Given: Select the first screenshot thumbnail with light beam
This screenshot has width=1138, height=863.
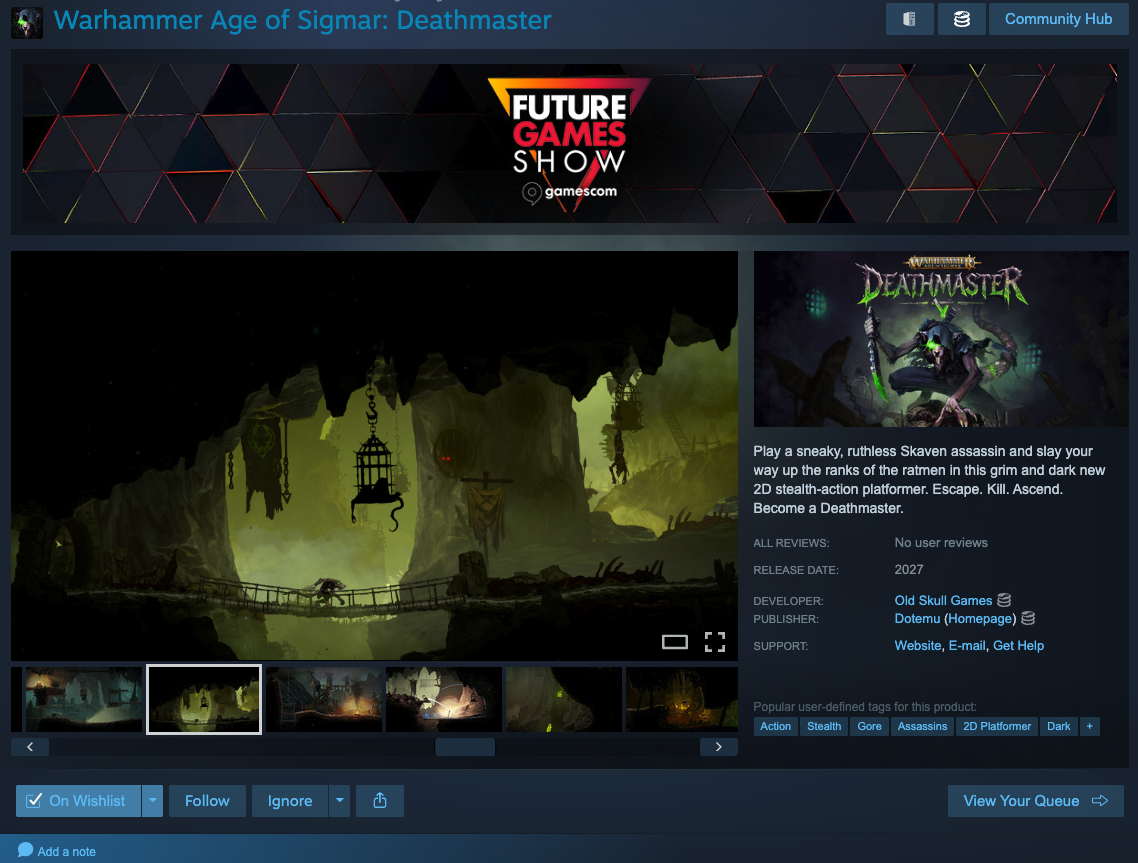Looking at the screenshot, I should (x=83, y=700).
